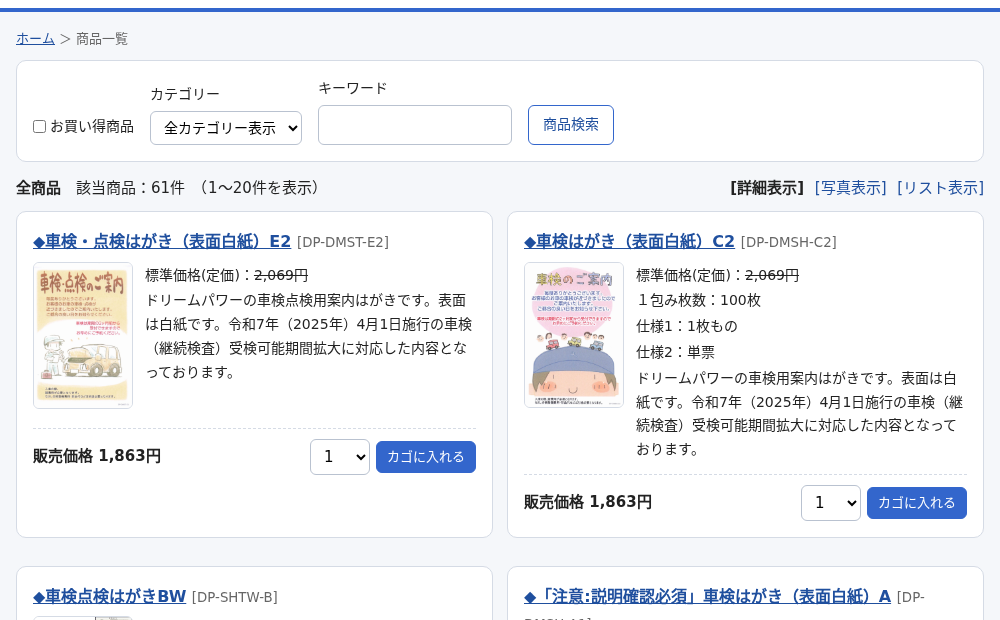Add C2 postcard to cart with カゴに入れる
1000x620 pixels.
917,503
